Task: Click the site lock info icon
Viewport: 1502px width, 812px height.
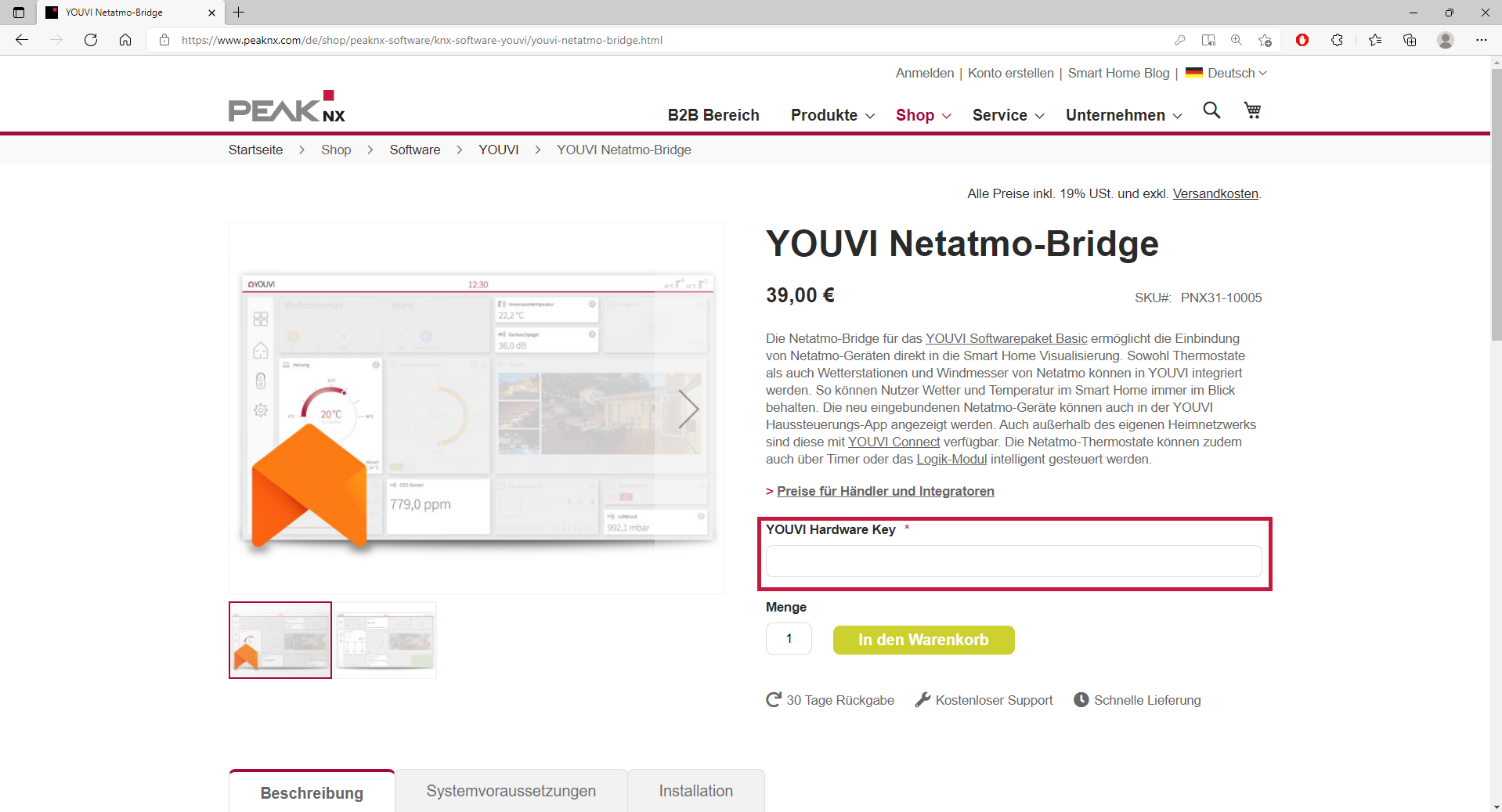Action: tap(164, 40)
